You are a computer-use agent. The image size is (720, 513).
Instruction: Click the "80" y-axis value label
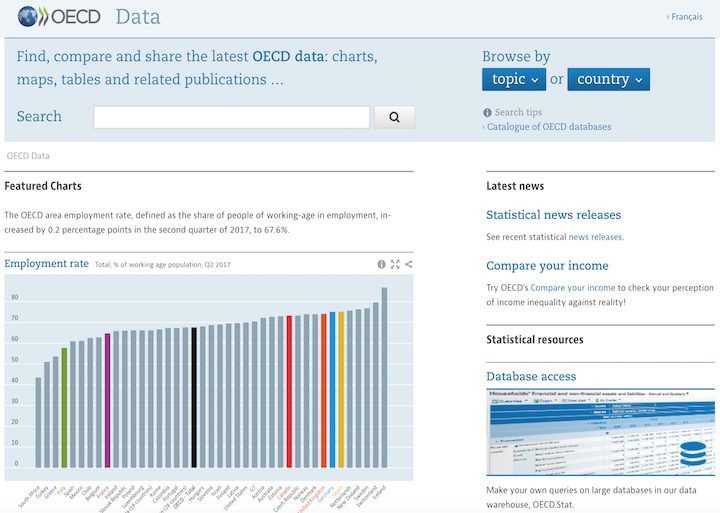point(15,297)
